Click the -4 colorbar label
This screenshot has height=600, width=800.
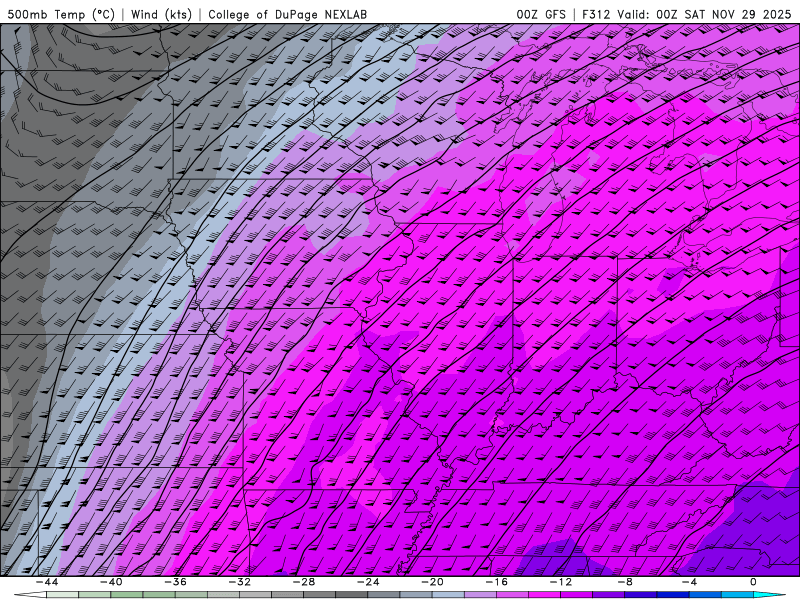pos(689,582)
